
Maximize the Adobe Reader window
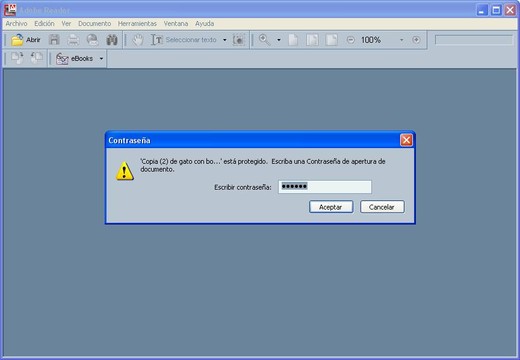point(496,10)
